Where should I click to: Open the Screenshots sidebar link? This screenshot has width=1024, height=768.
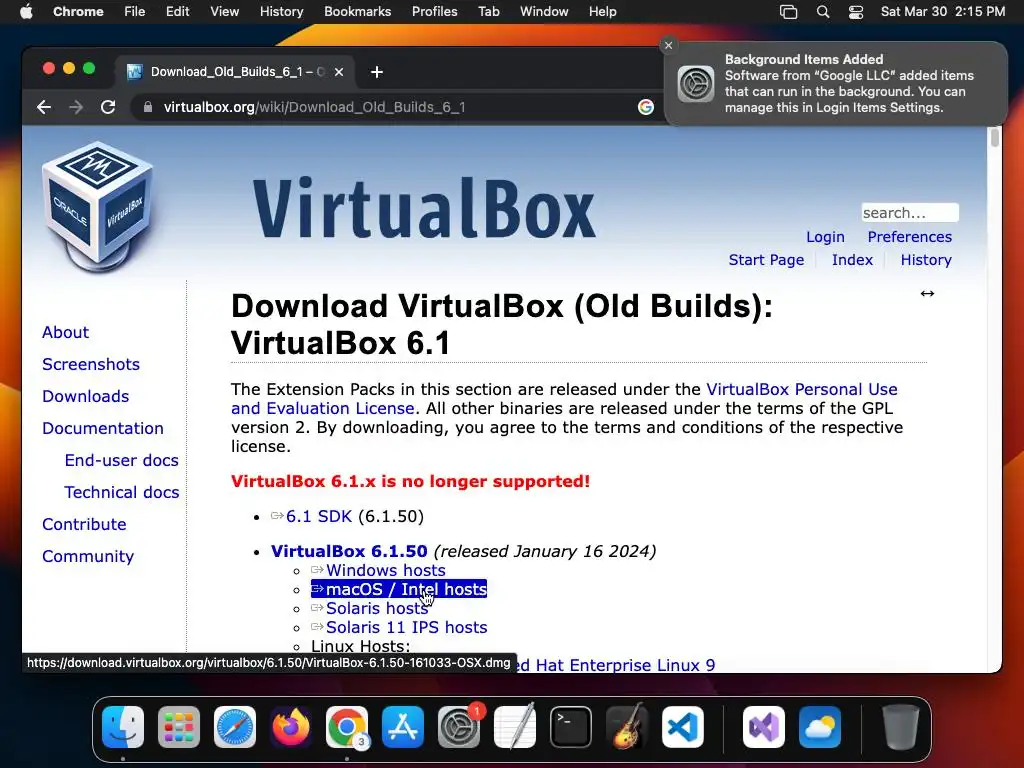point(91,364)
